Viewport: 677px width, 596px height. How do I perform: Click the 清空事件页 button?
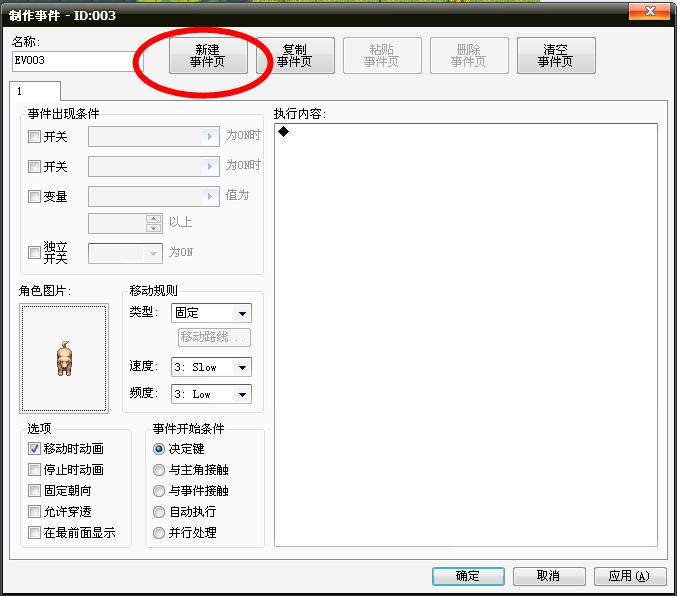pos(556,55)
